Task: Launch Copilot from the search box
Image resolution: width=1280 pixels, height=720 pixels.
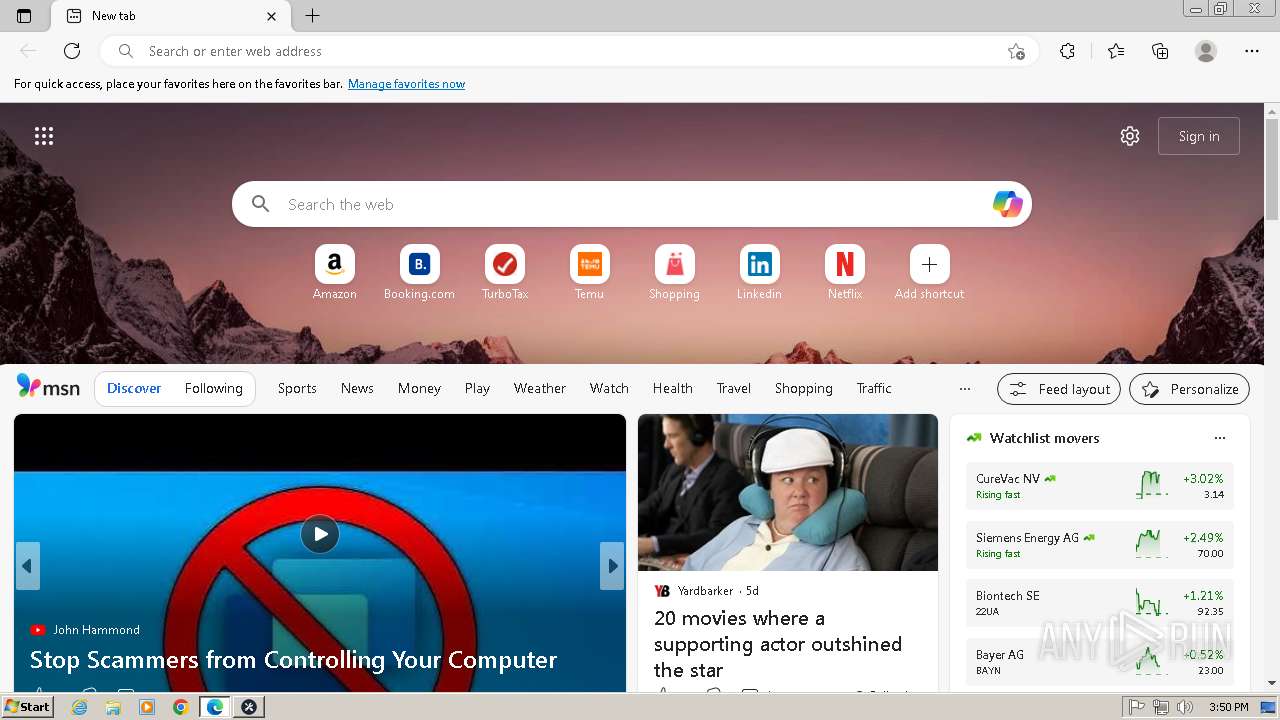Action: tap(1007, 204)
